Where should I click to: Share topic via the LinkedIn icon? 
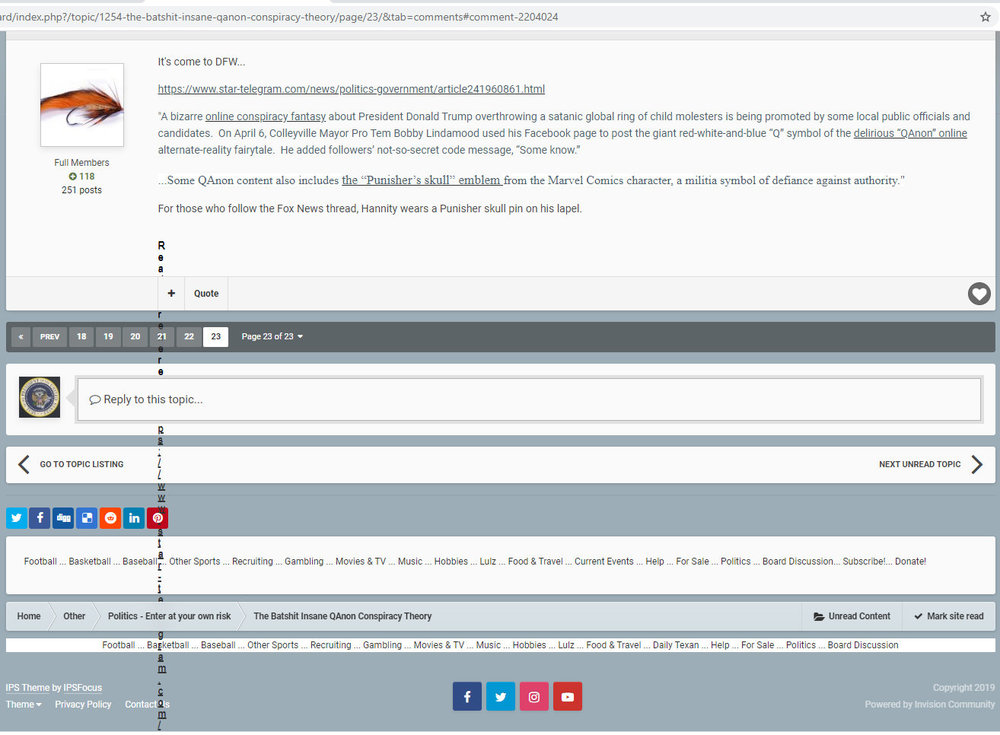click(134, 518)
